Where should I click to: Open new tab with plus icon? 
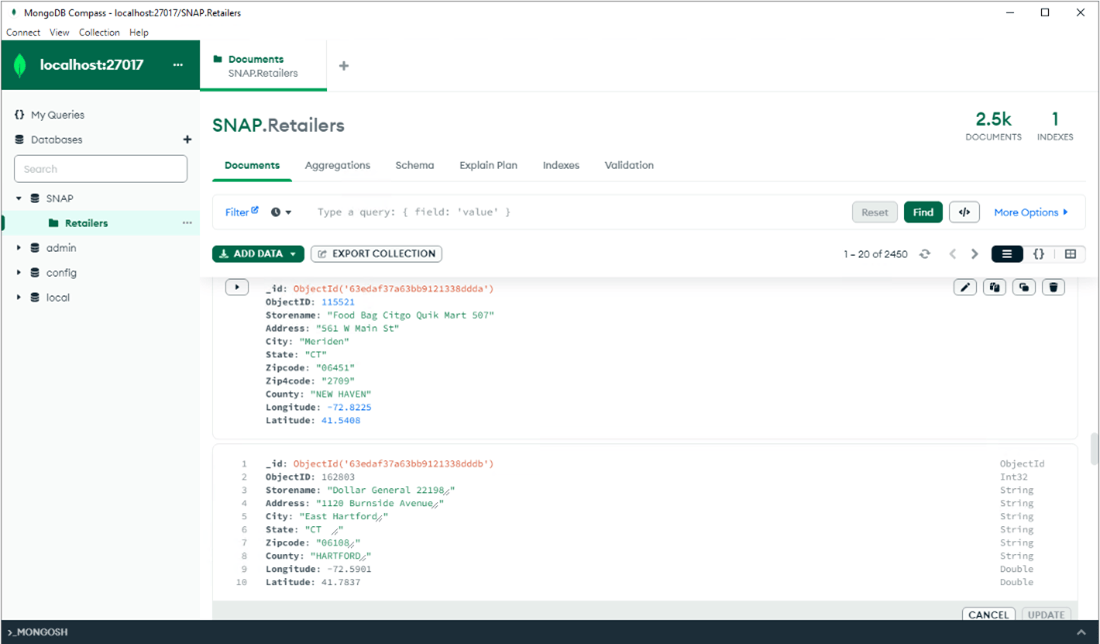[x=344, y=66]
